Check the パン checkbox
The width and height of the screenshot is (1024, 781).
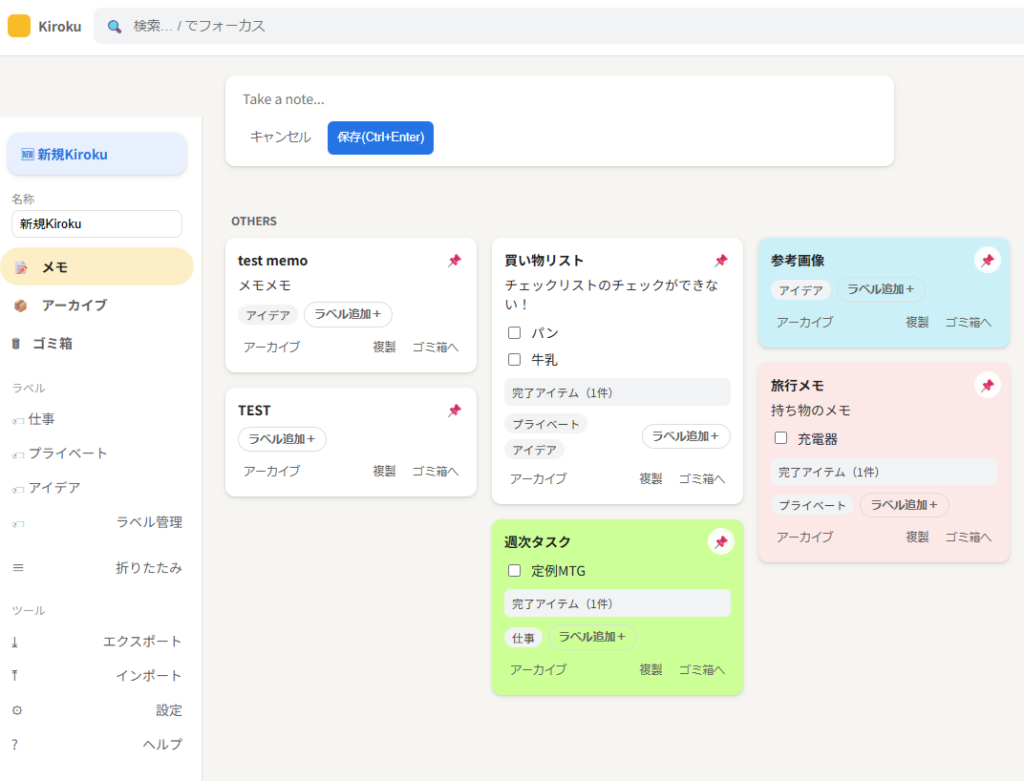[x=515, y=333]
